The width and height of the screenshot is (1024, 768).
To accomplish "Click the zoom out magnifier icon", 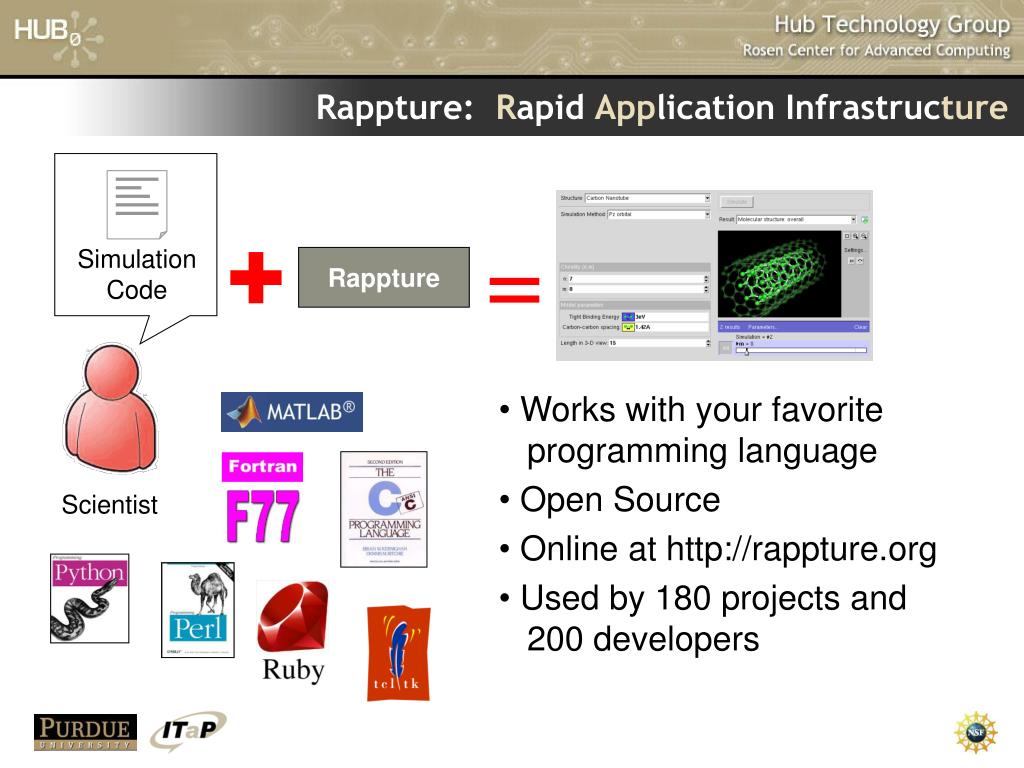I will coord(864,236).
